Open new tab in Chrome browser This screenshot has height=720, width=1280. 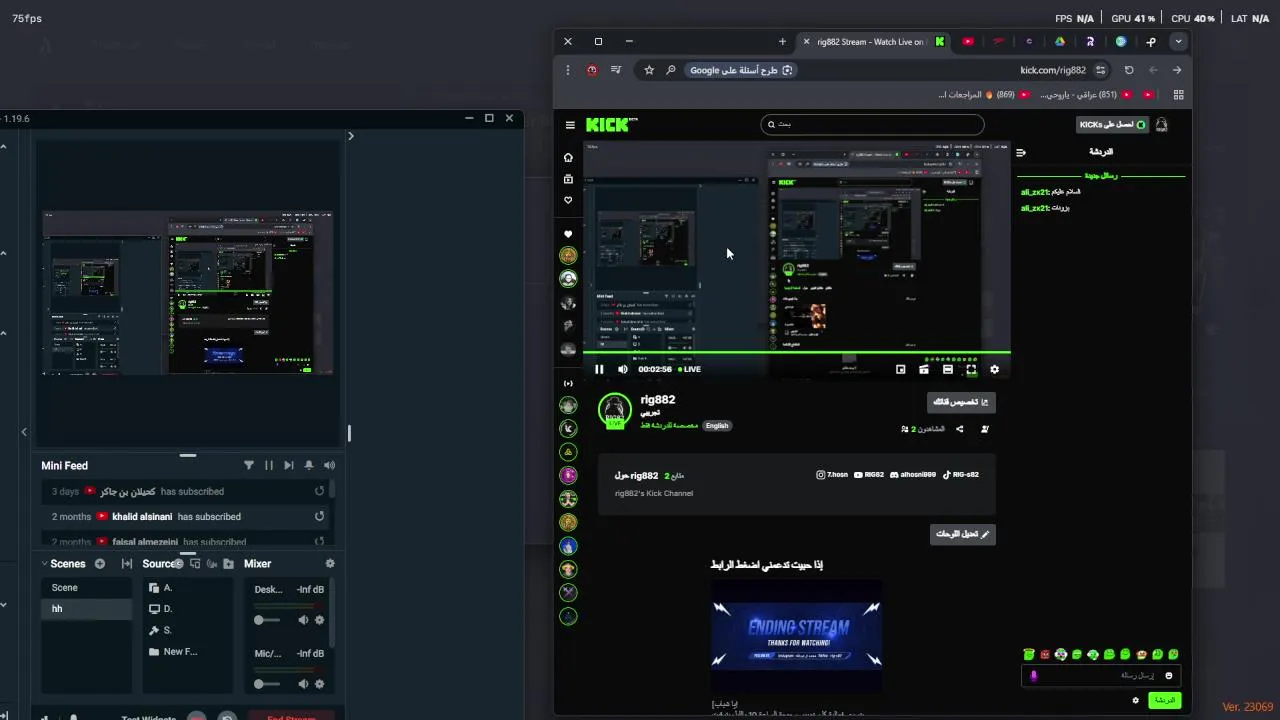pos(782,41)
